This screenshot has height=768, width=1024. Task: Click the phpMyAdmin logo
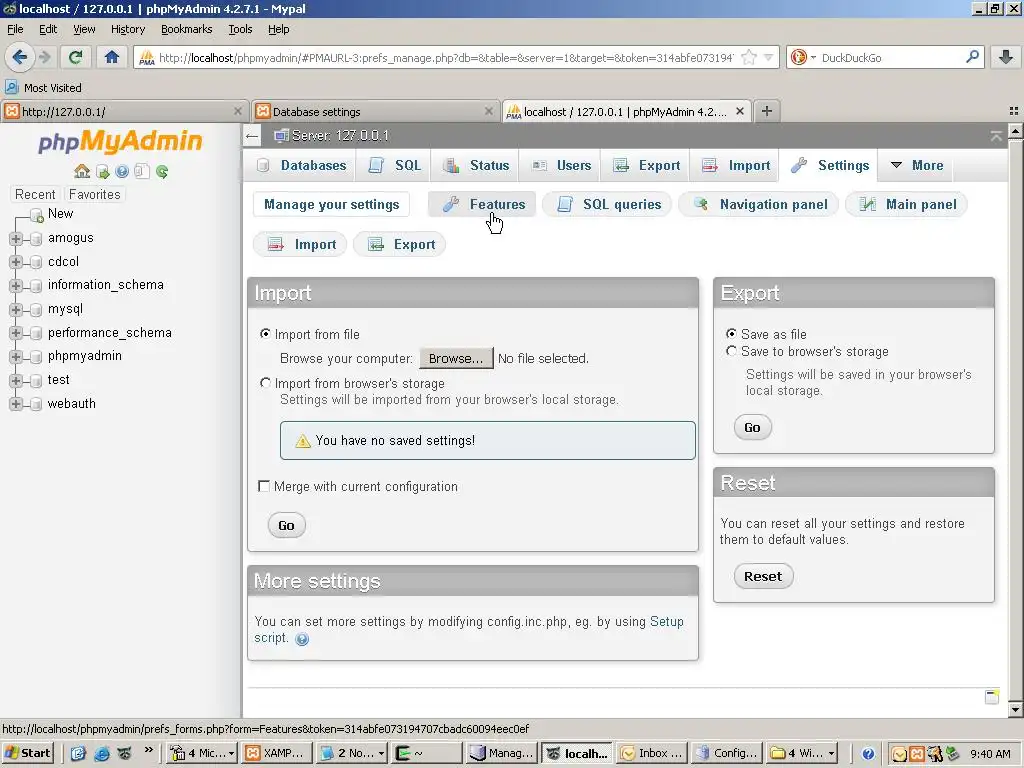point(120,141)
